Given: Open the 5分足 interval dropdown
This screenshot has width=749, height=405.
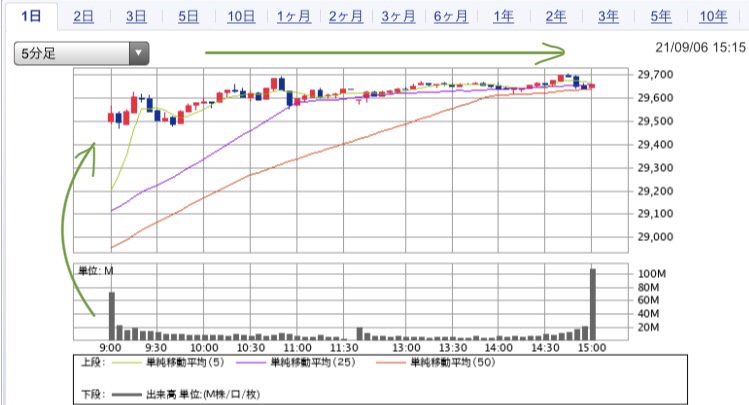Looking at the screenshot, I should click(82, 53).
